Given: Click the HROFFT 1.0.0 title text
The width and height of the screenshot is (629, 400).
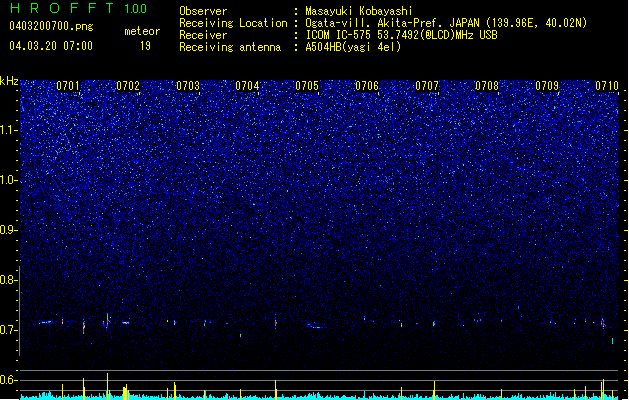Looking at the screenshot, I should [x=79, y=8].
